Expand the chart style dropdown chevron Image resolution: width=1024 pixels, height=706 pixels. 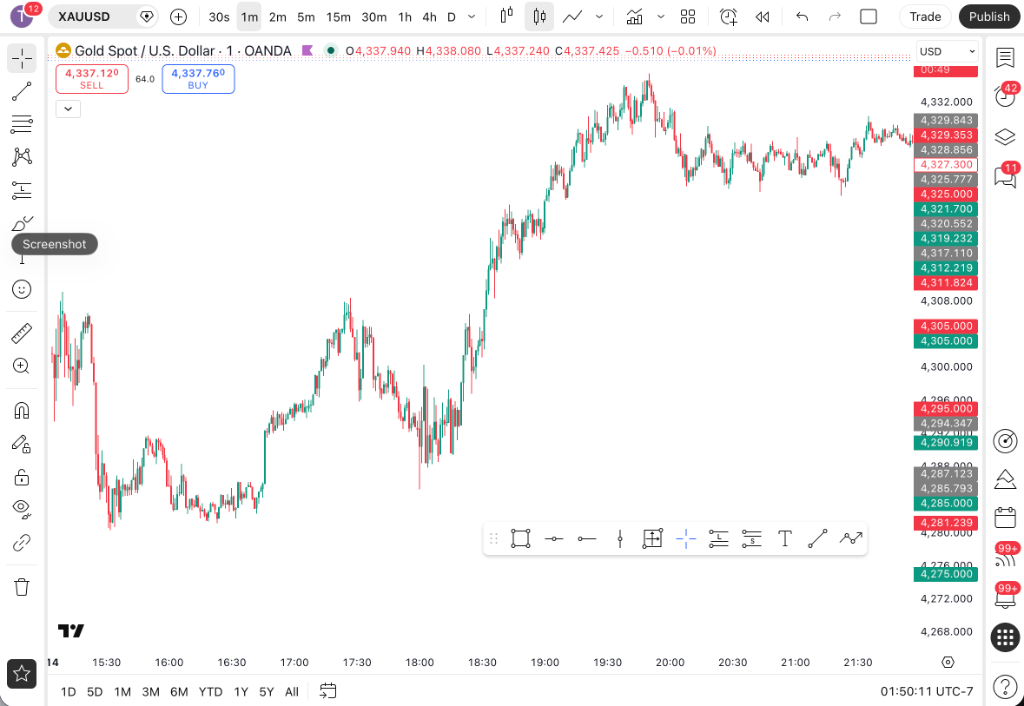coord(599,17)
